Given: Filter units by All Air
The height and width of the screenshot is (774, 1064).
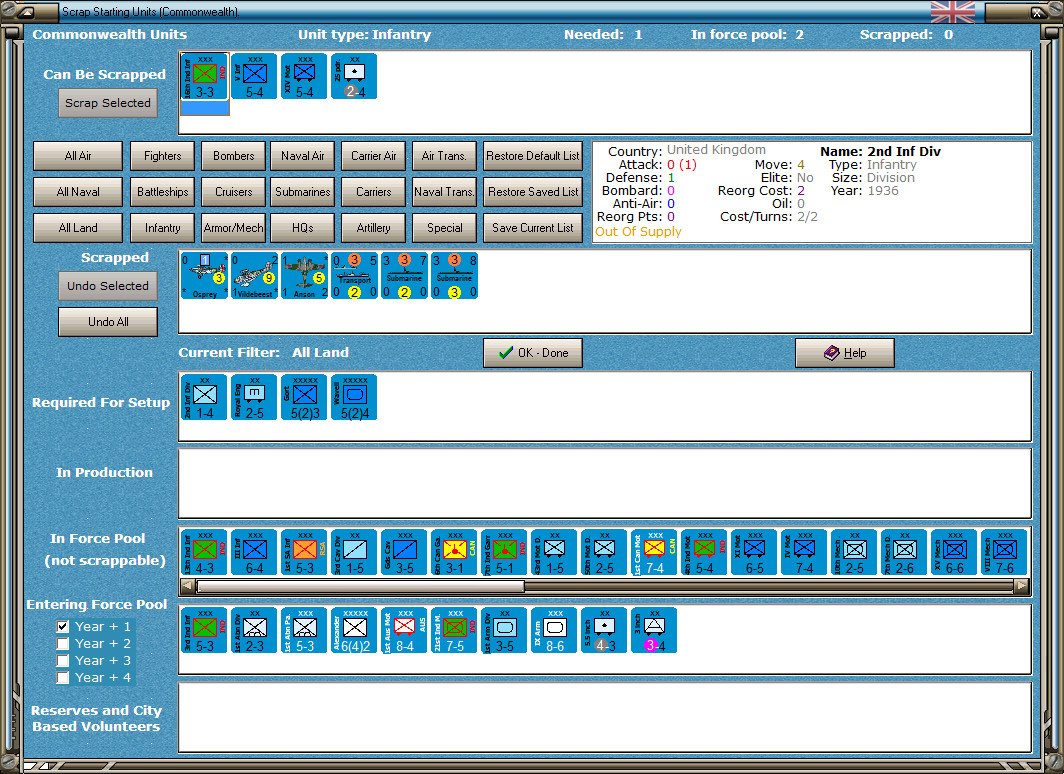Looking at the screenshot, I should pyautogui.click(x=78, y=156).
